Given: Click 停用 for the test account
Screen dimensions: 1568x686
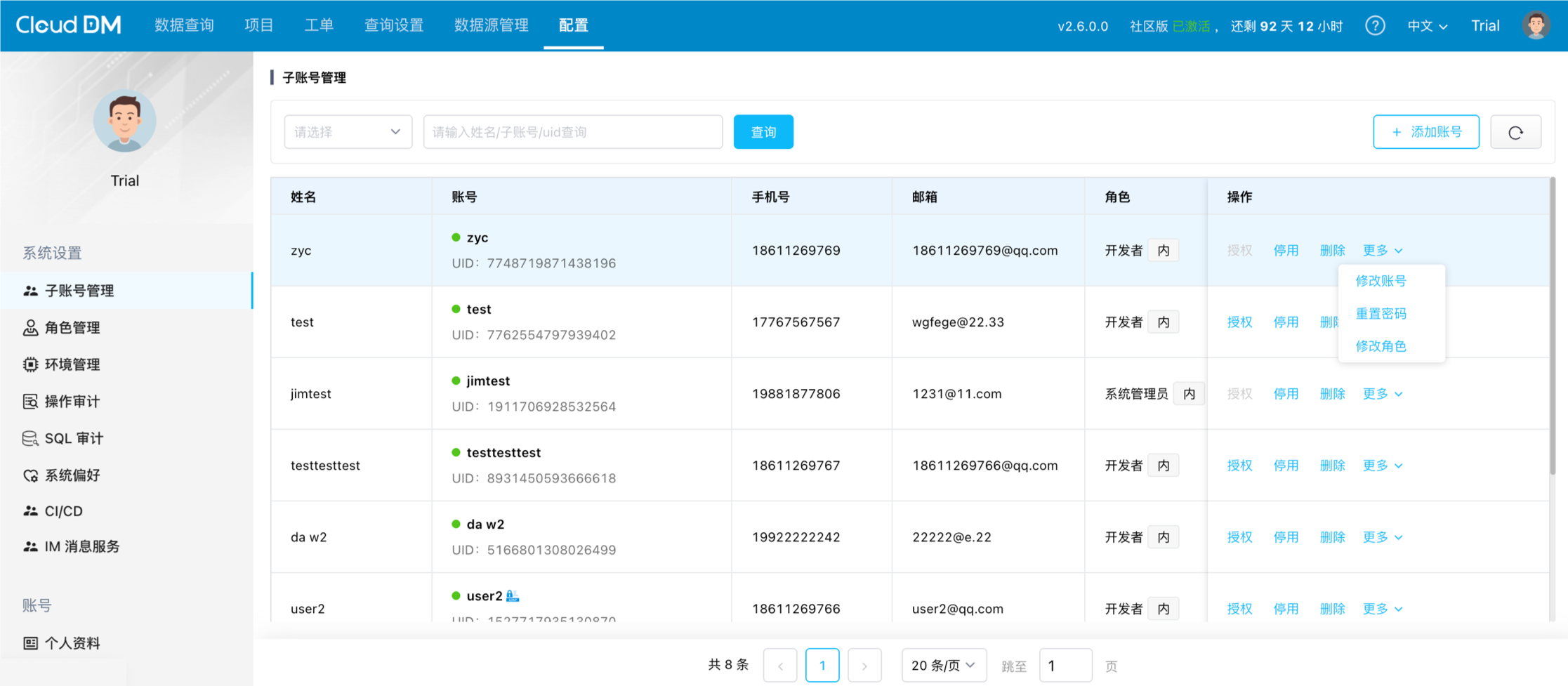Looking at the screenshot, I should click(x=1286, y=322).
